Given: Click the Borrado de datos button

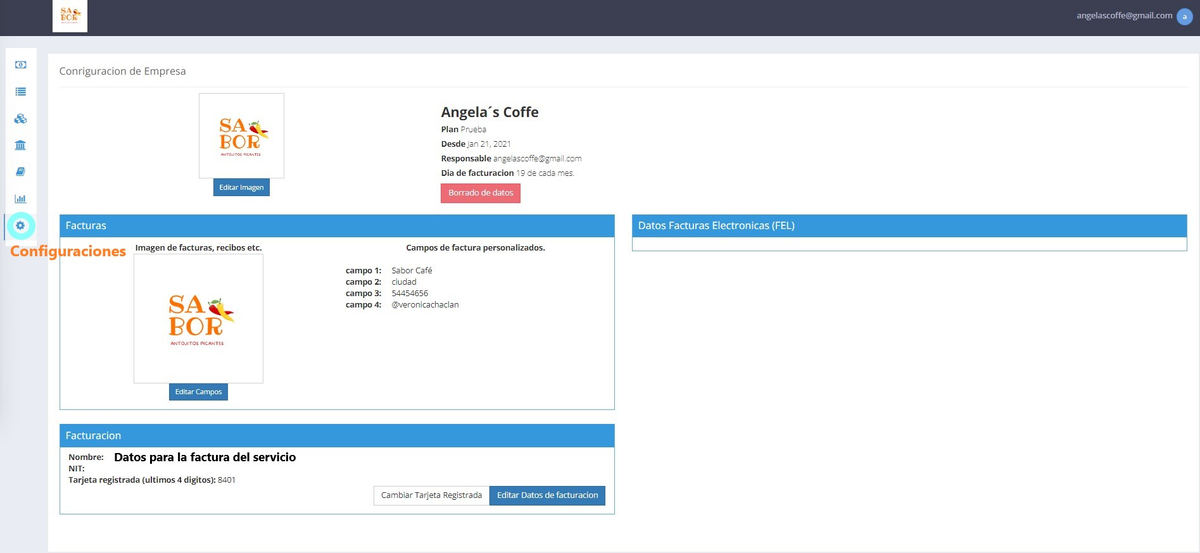Looking at the screenshot, I should pyautogui.click(x=480, y=193).
